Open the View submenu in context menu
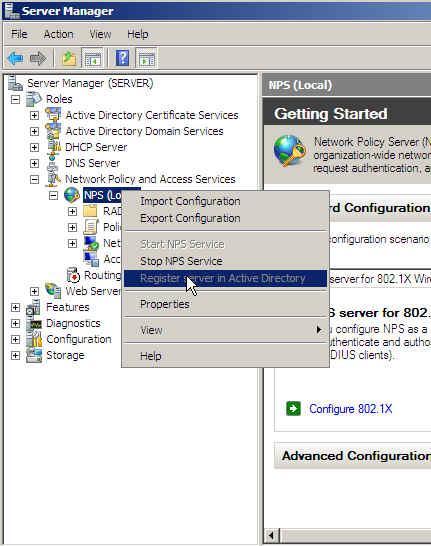The width and height of the screenshot is (431, 546). 225,330
